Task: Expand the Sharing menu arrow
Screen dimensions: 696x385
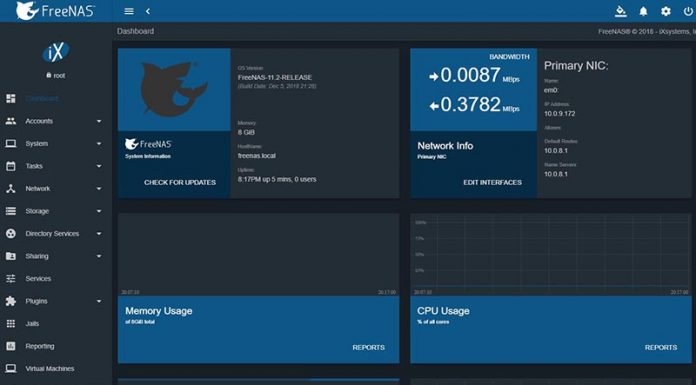Action: 99,256
